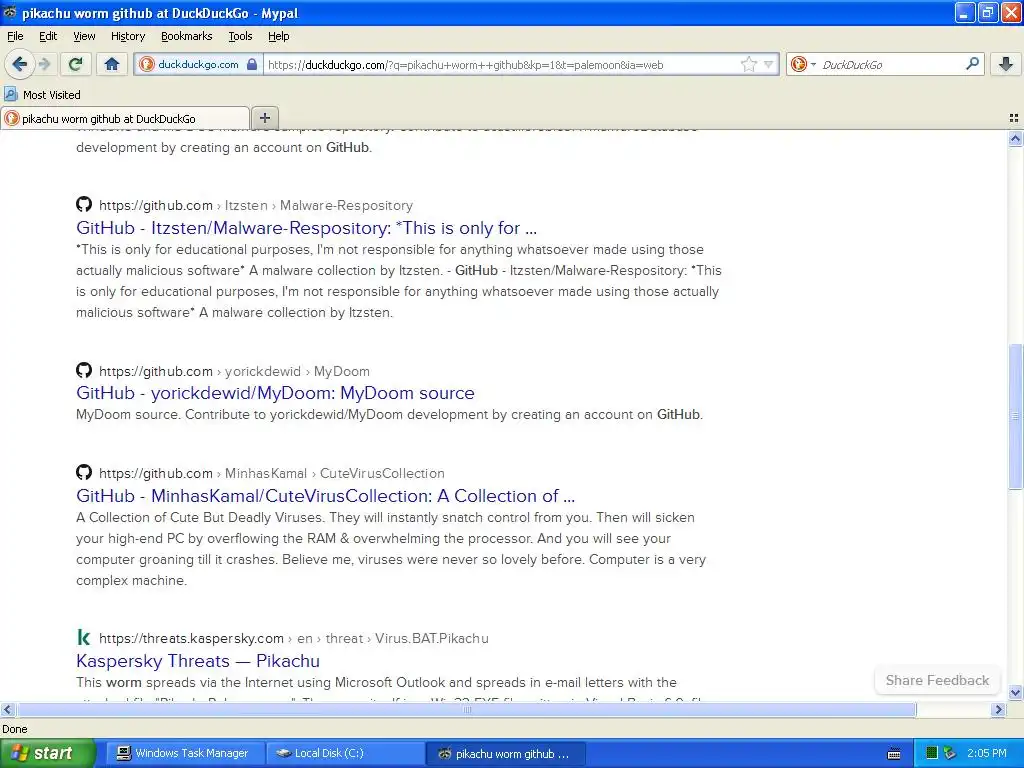Image resolution: width=1024 pixels, height=768 pixels.
Task: Switch to Local Disk (C:) taskbar item
Action: pos(345,753)
